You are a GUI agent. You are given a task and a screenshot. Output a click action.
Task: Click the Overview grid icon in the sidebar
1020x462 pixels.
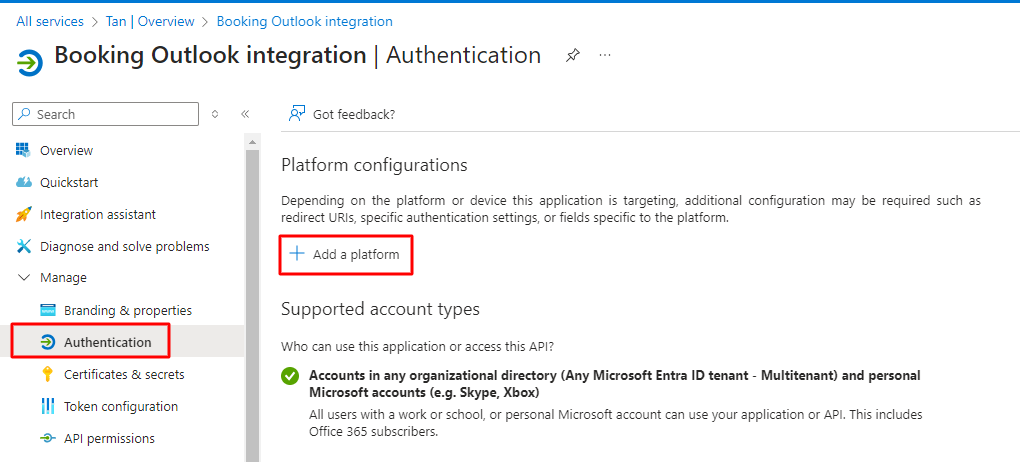click(23, 150)
